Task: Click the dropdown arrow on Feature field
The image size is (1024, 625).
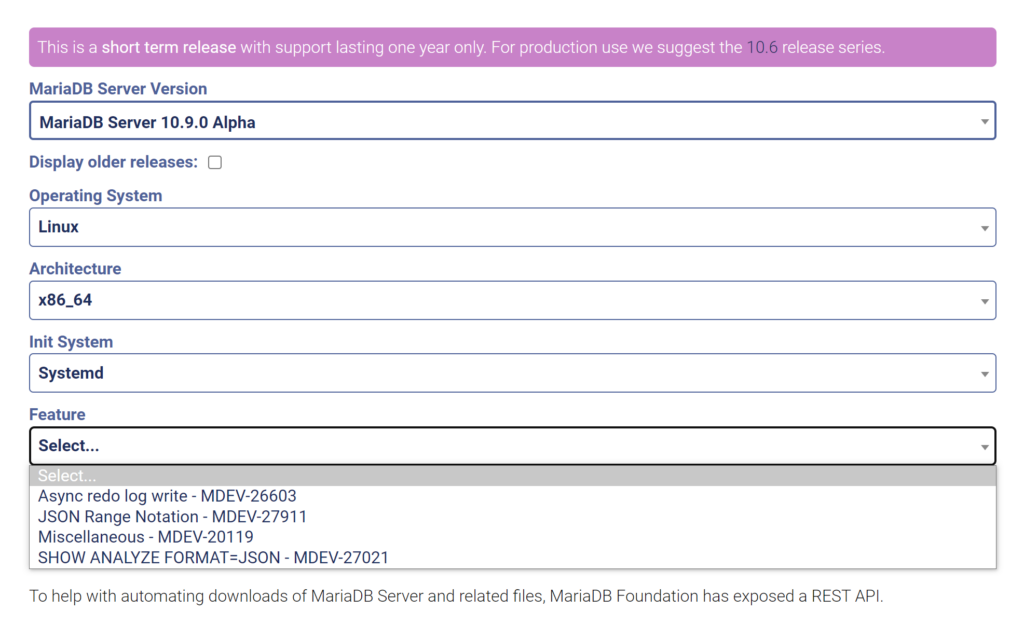Action: [x=983, y=445]
